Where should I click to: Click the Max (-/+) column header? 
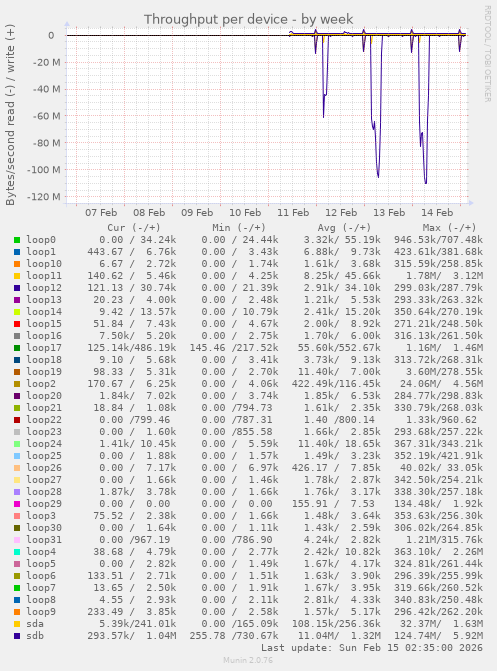tap(449, 228)
